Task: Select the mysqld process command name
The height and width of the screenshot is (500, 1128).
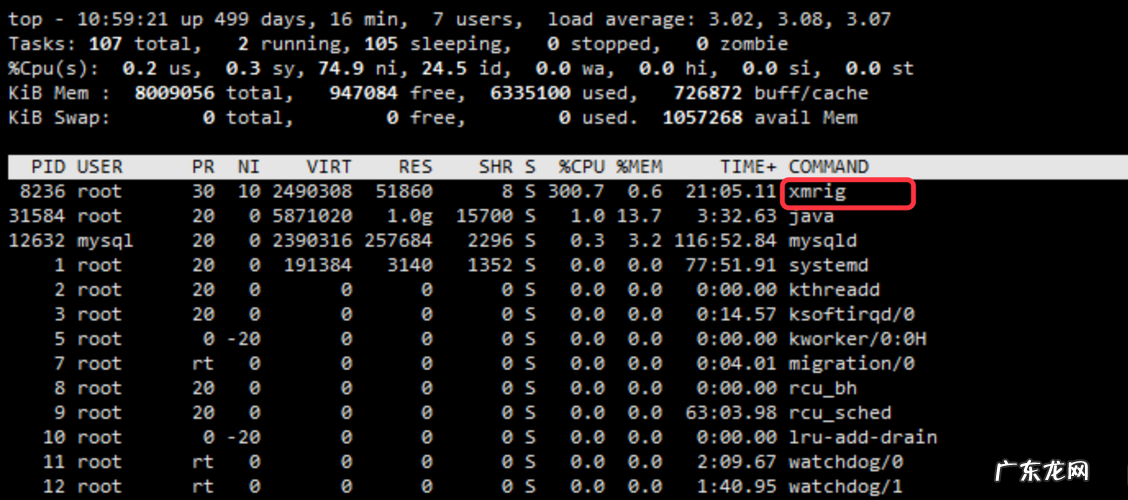Action: [x=823, y=241]
